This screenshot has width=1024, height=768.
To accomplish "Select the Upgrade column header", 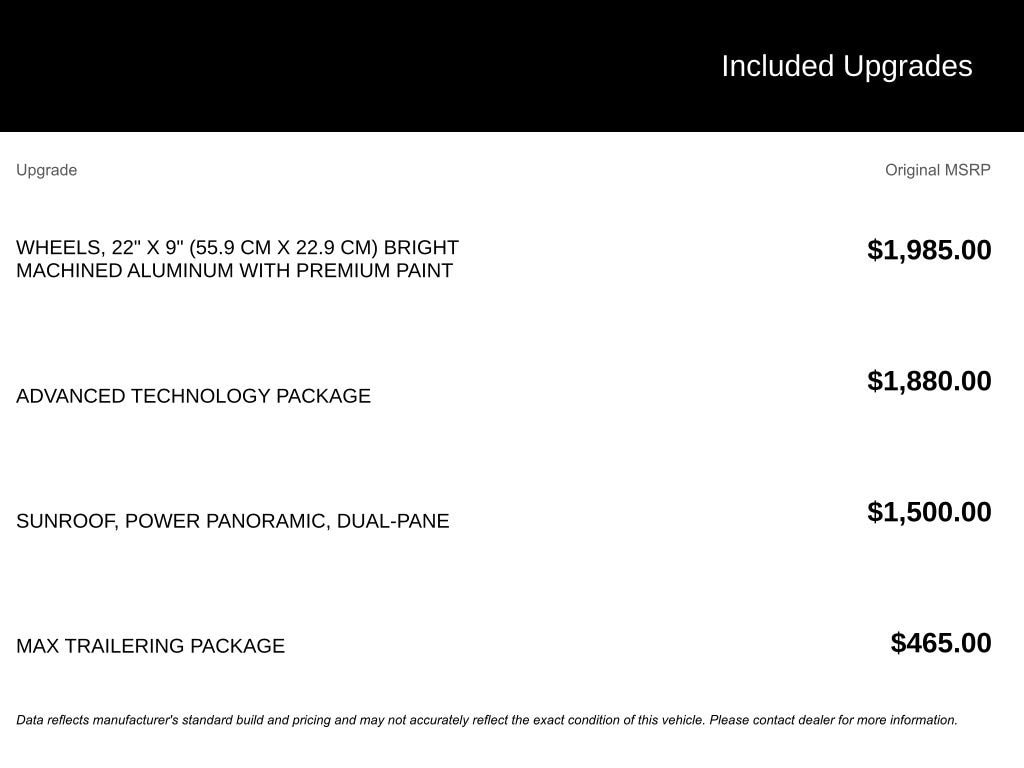I will pos(46,170).
